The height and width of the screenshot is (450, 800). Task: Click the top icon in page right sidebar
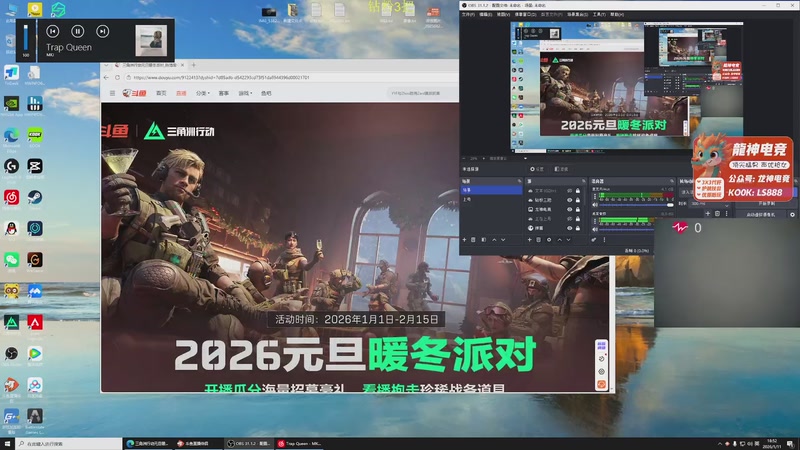(602, 345)
